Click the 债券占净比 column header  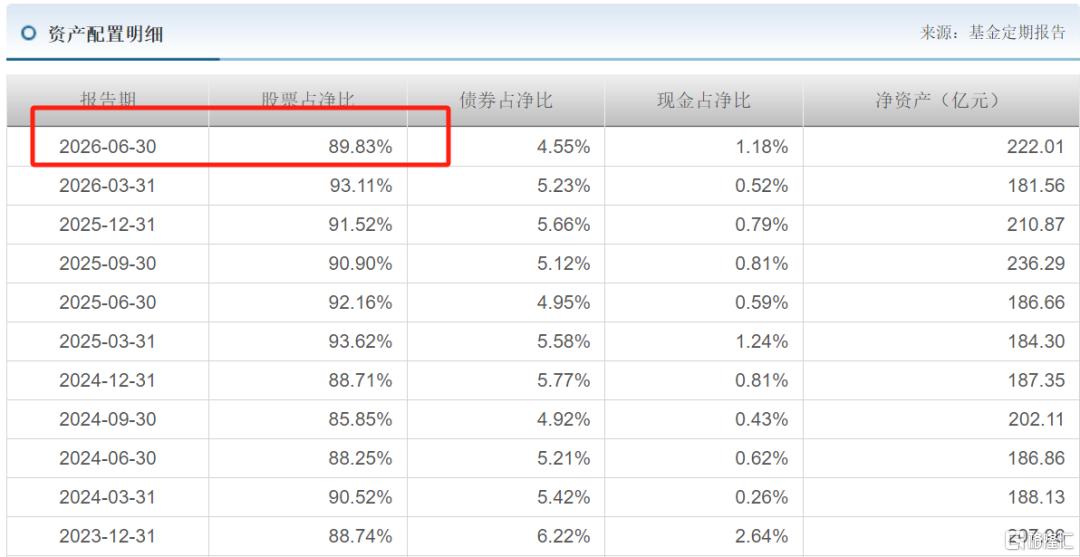(506, 101)
